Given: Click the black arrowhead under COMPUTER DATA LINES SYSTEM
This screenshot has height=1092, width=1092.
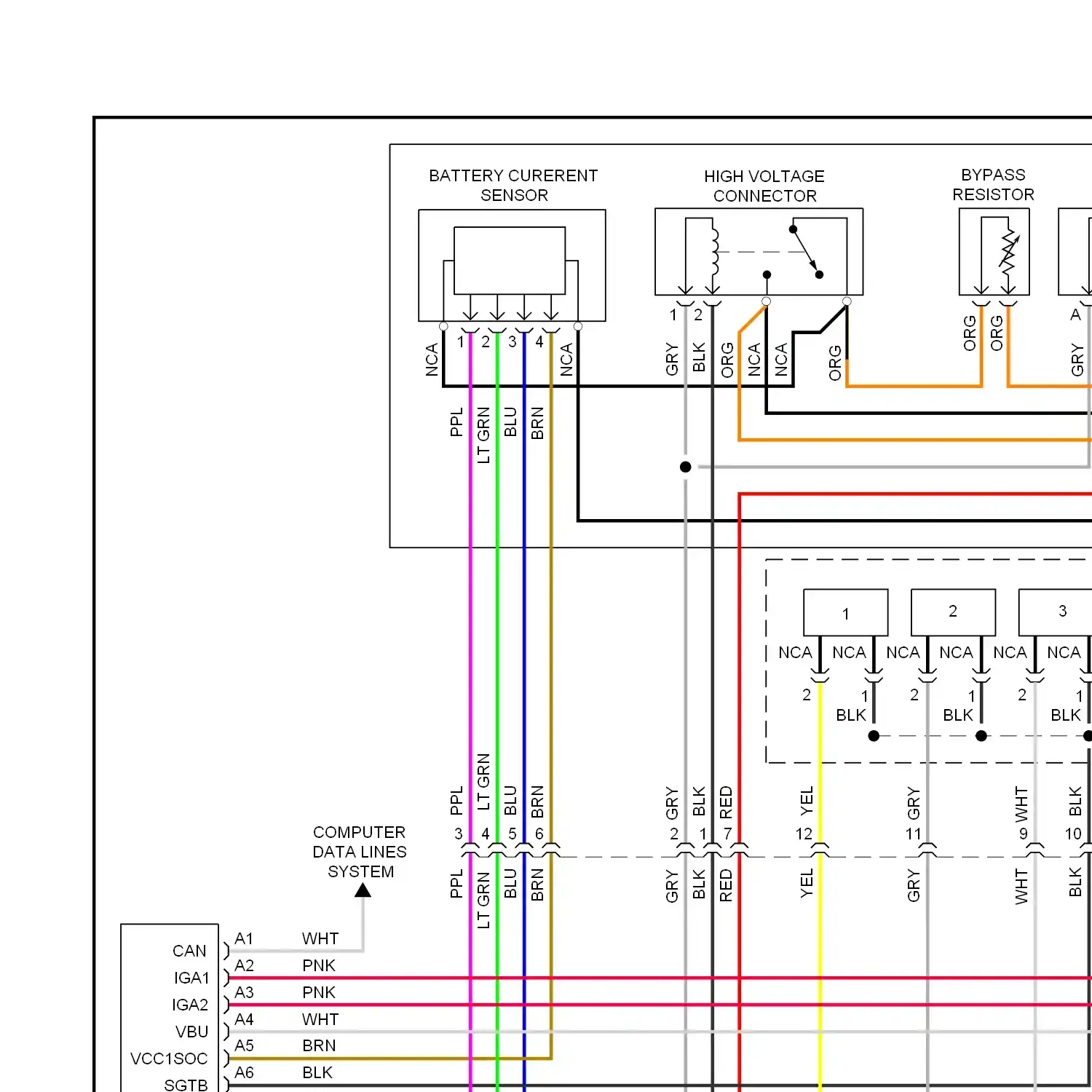Looking at the screenshot, I should [x=363, y=890].
